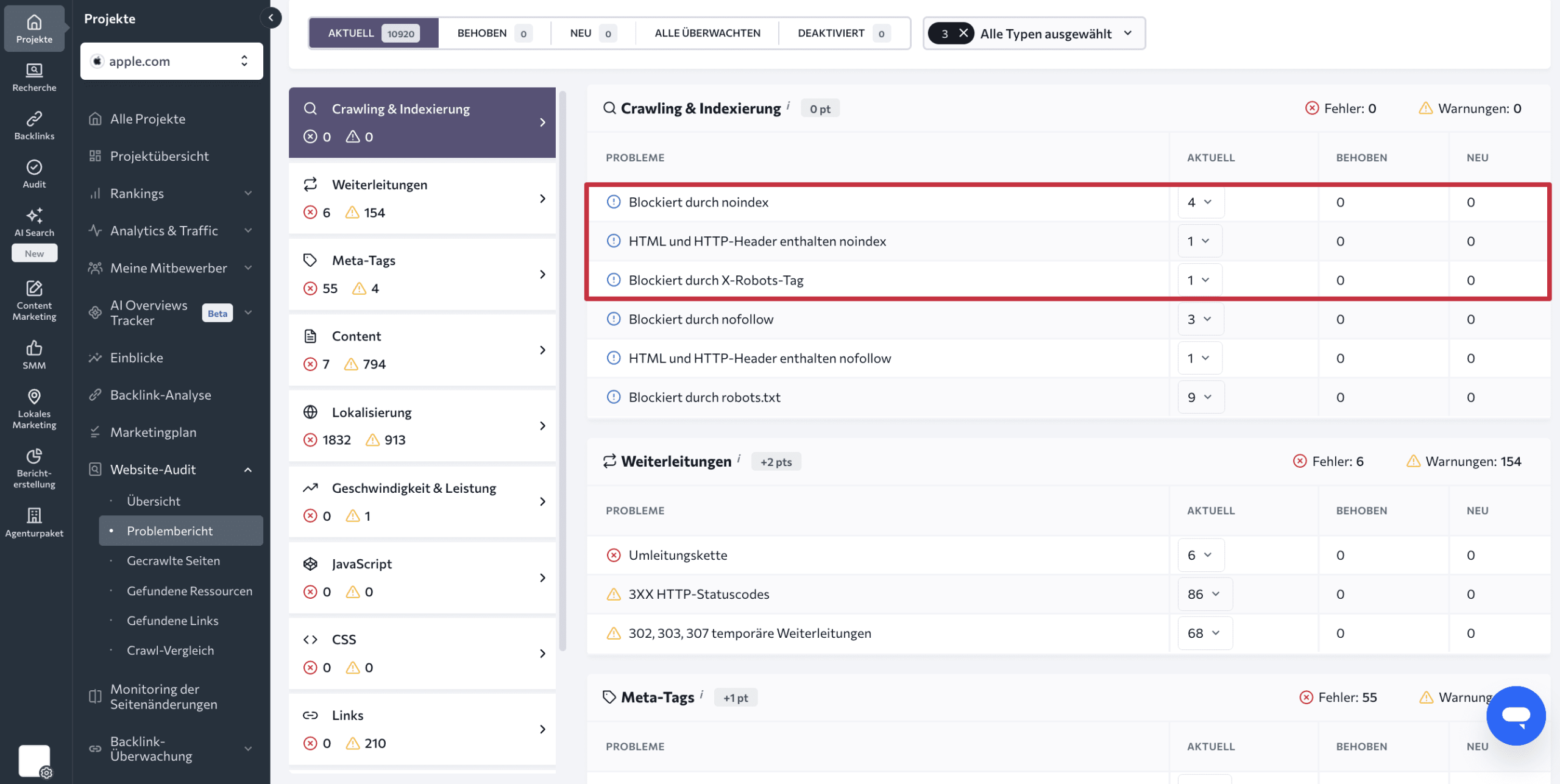Viewport: 1560px width, 784px height.
Task: Clear the 3 selected types filter (X)
Action: click(x=963, y=33)
